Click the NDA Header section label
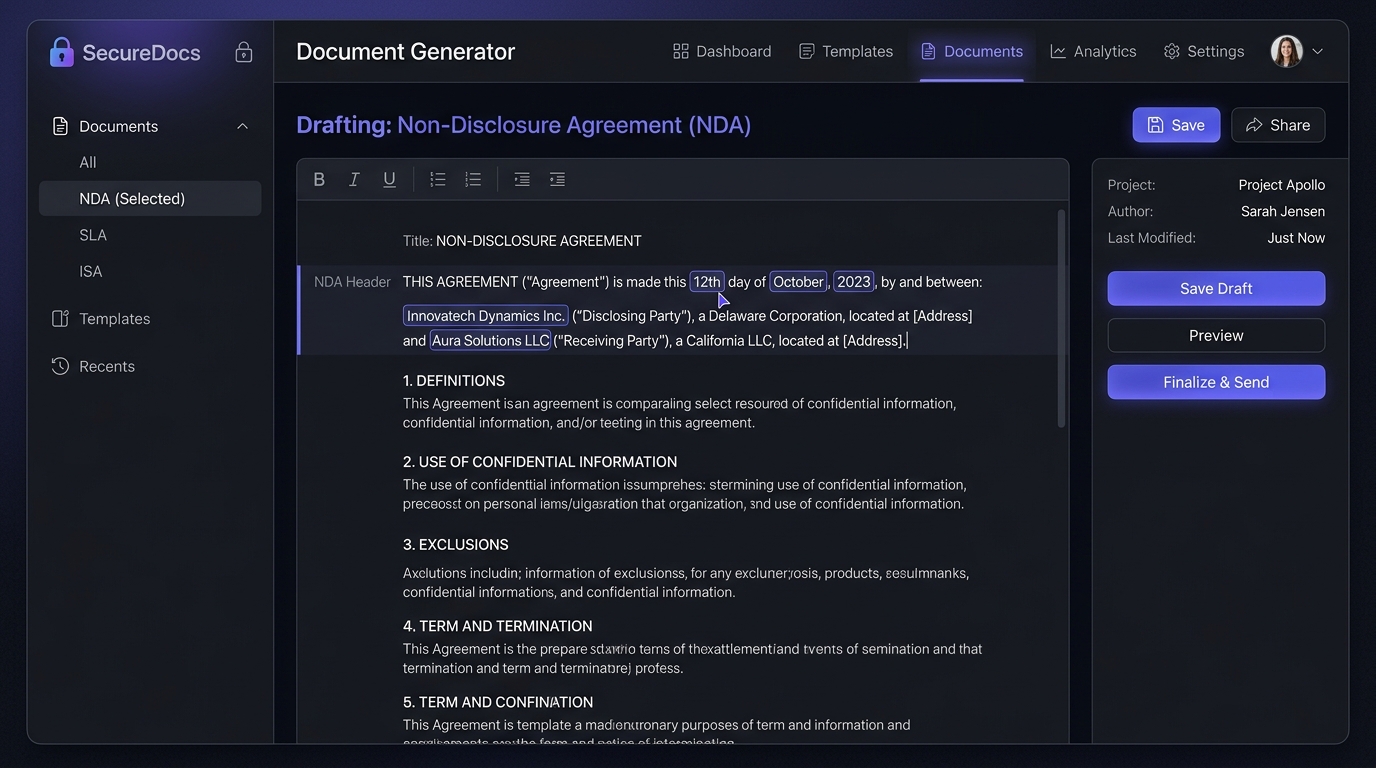Image resolution: width=1376 pixels, height=768 pixels. coord(352,282)
